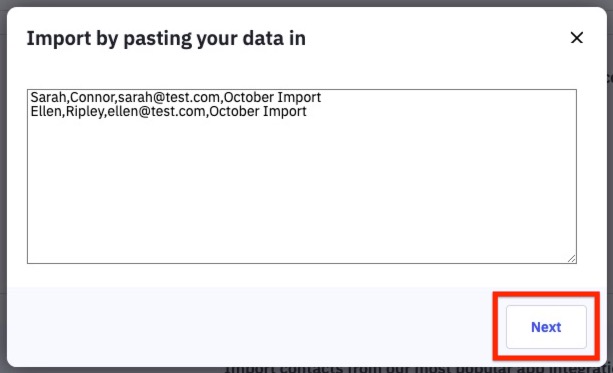
Task: Click on ellen@test.com in the text box
Action: click(156, 111)
